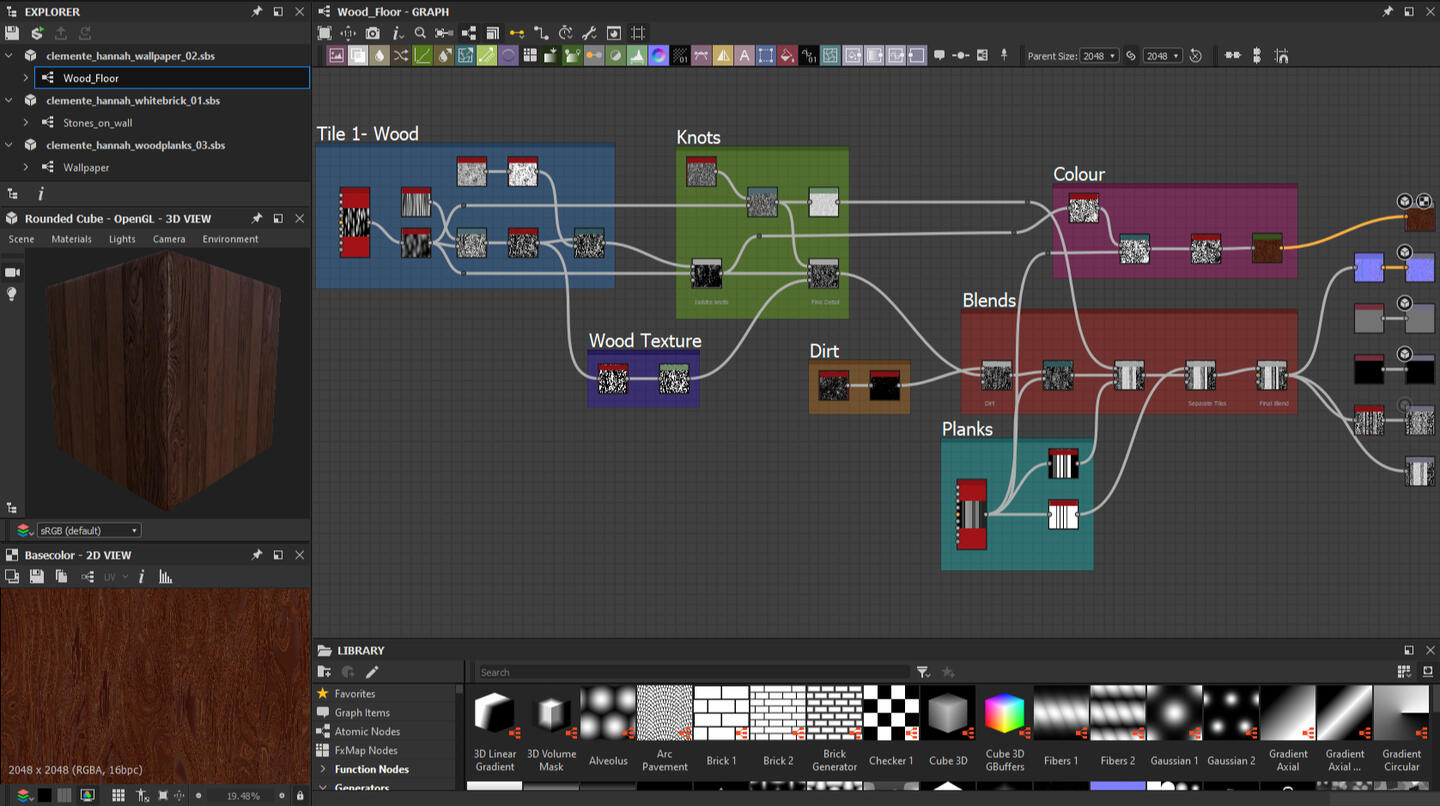Open the Parent Size 2048 width dropdown
This screenshot has width=1440, height=806.
pyautogui.click(x=1099, y=56)
